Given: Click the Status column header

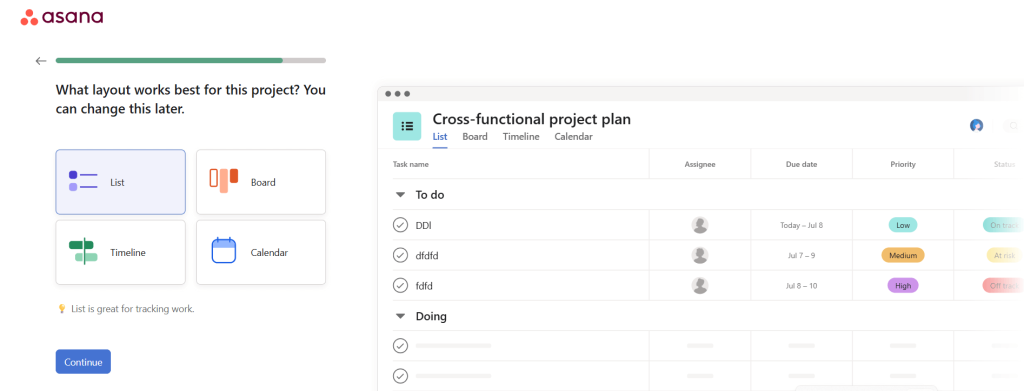Looking at the screenshot, I should pos(1004,164).
